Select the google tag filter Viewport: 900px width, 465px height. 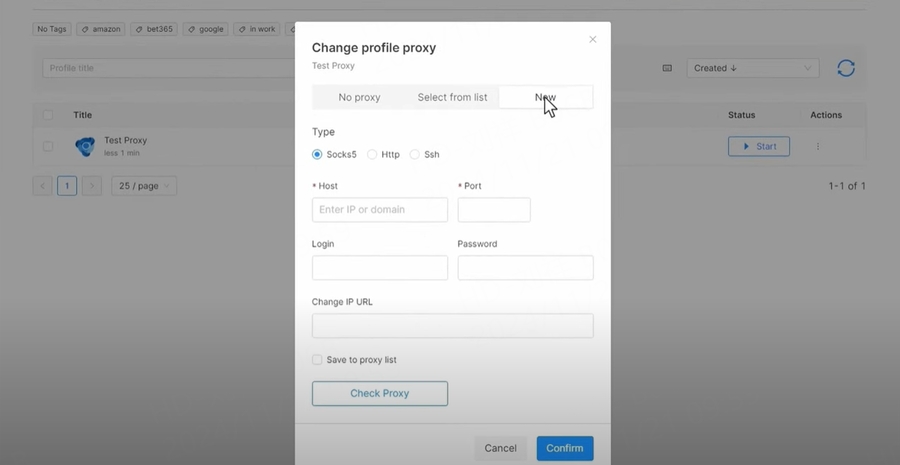205,29
